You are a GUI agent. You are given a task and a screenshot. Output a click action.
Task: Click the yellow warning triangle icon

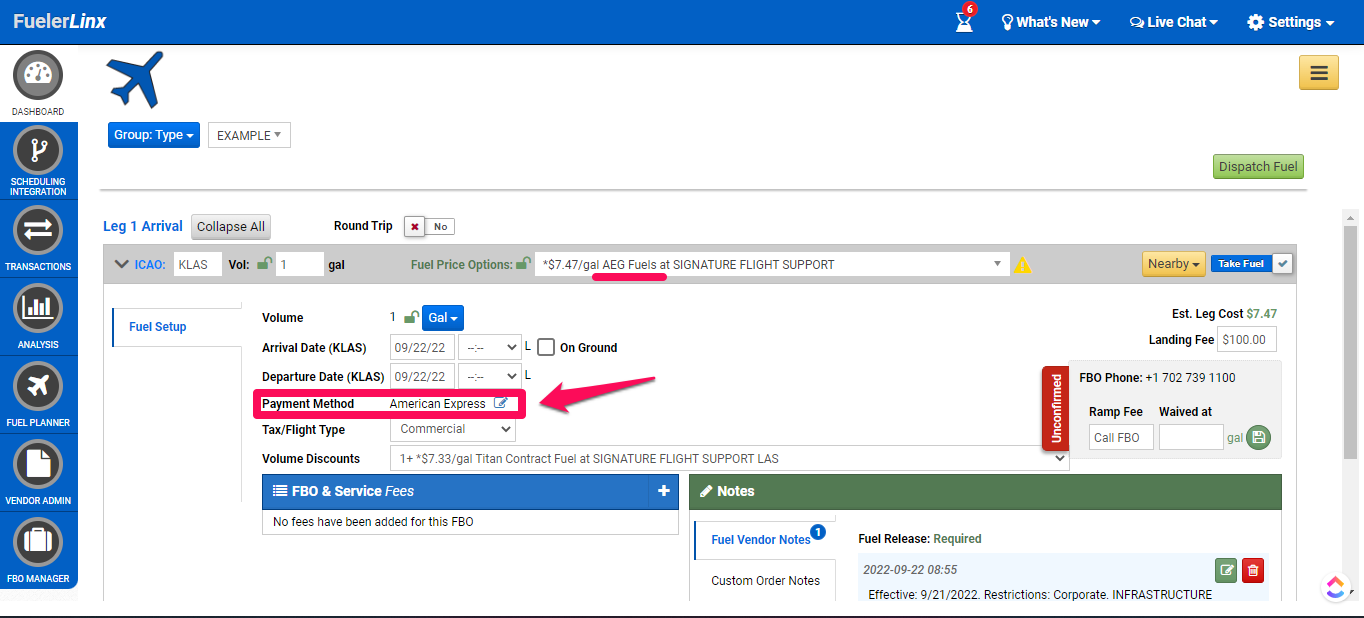click(x=1023, y=265)
